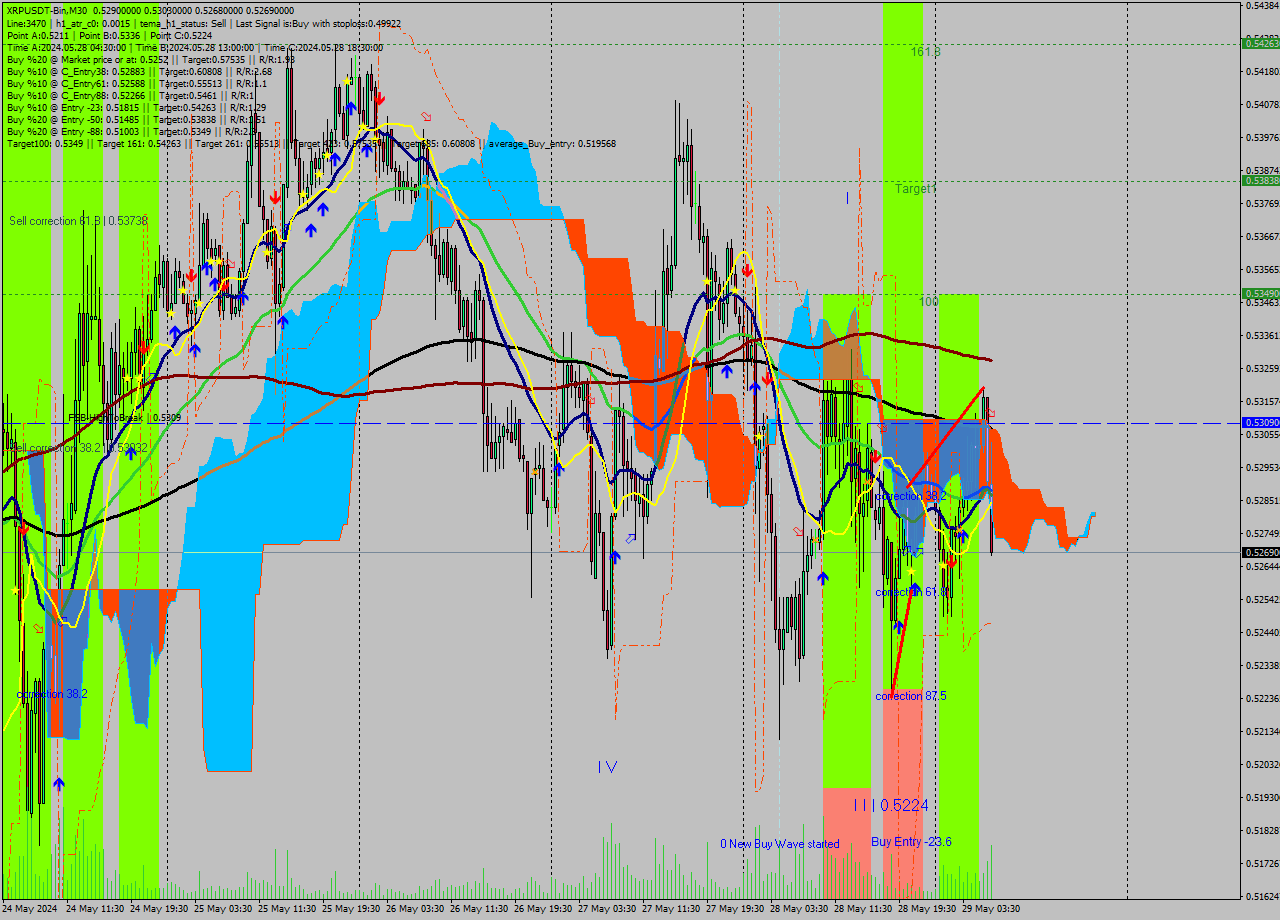Select 'Sell correction 61.8 | 0.53738' label
Viewport: 1280px width, 920px height.
[x=78, y=220]
